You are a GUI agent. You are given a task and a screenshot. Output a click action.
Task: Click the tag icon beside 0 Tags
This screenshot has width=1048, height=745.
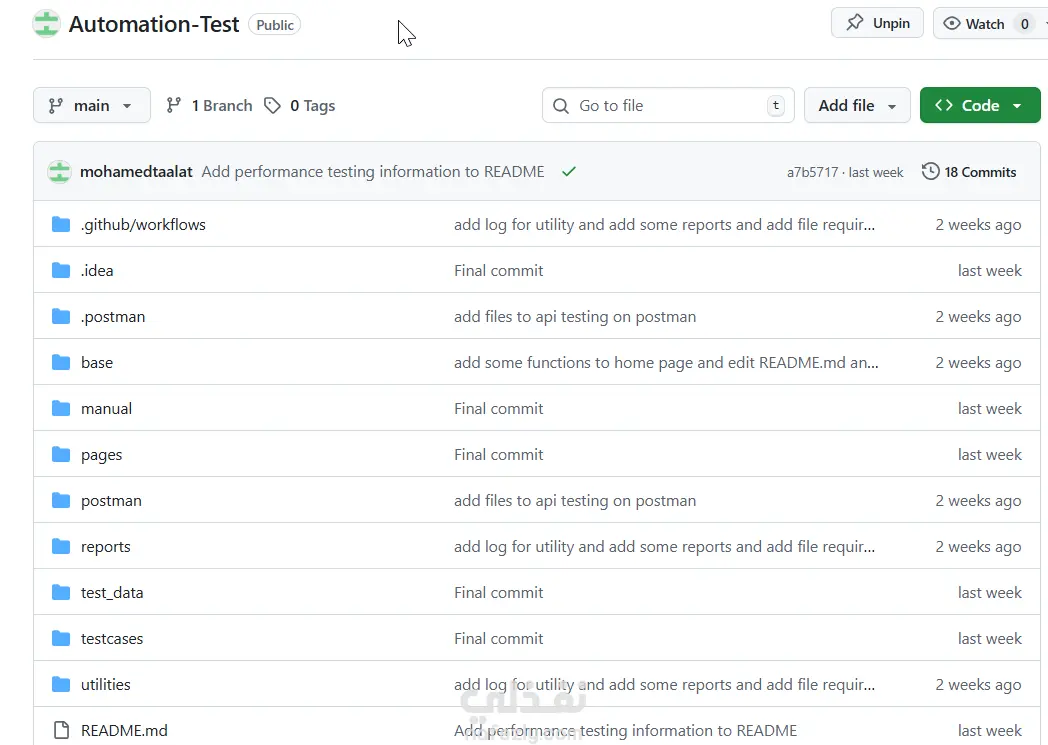272,106
